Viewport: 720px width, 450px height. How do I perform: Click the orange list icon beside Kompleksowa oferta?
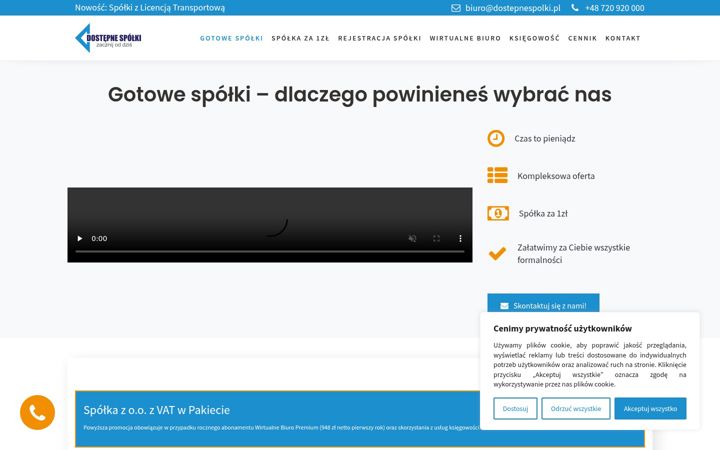[497, 175]
